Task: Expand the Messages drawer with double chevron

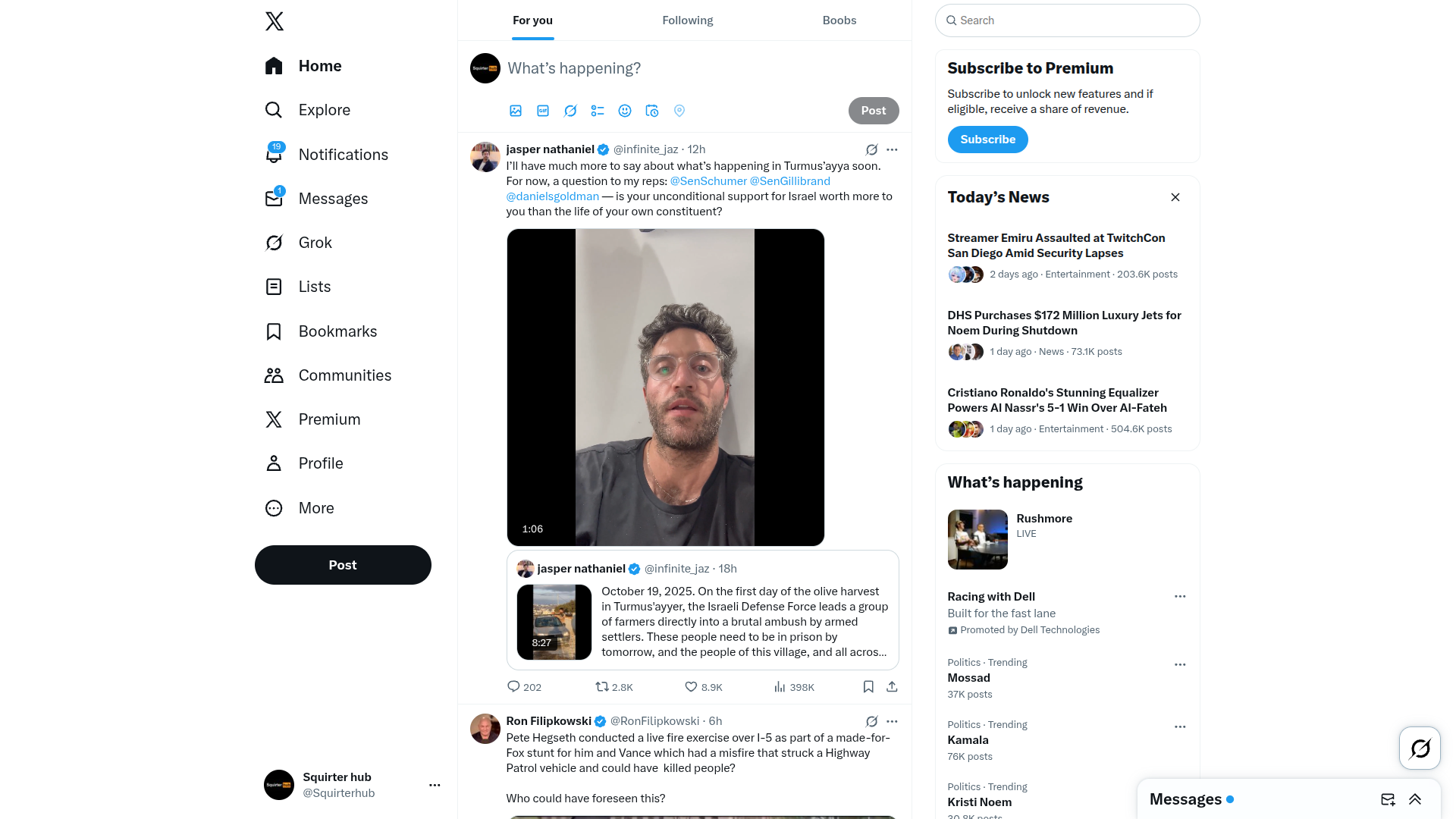Action: click(1415, 799)
